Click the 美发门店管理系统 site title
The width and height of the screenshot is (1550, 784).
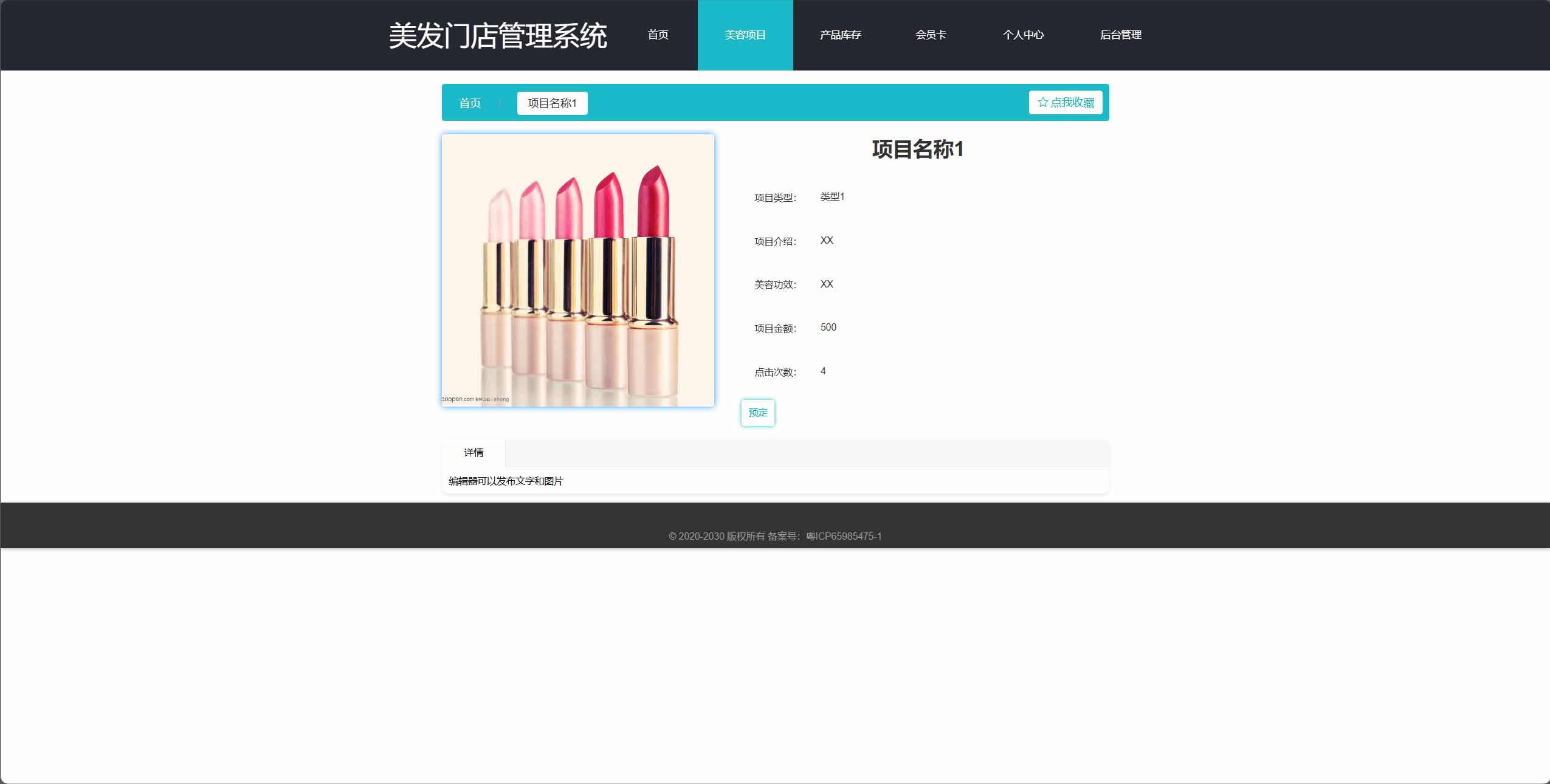point(498,35)
